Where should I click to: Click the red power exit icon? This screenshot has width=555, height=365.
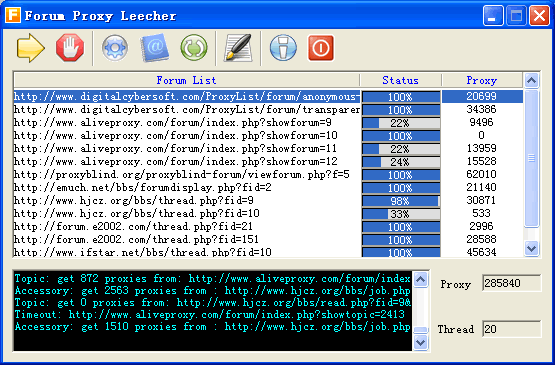point(321,48)
